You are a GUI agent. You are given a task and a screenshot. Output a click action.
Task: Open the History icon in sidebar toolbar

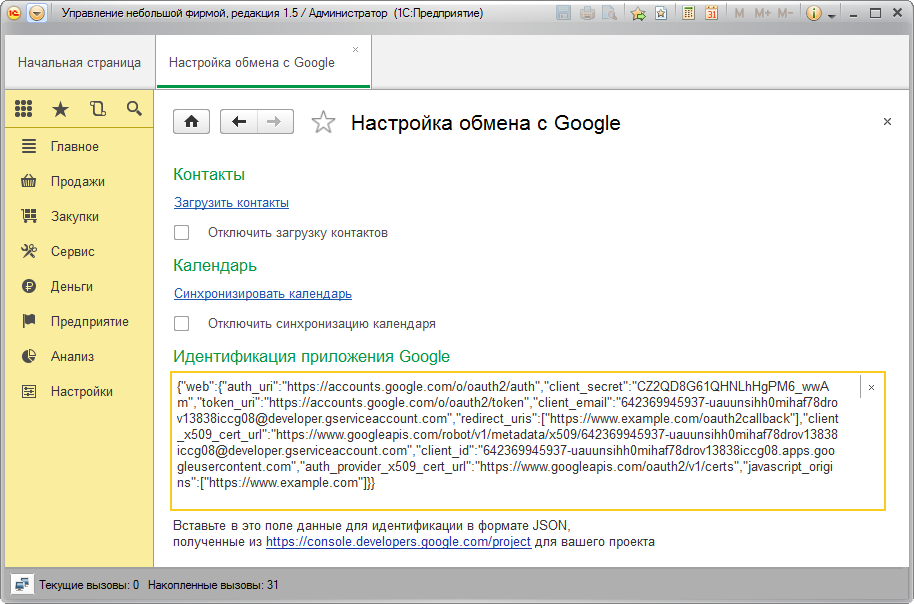97,108
